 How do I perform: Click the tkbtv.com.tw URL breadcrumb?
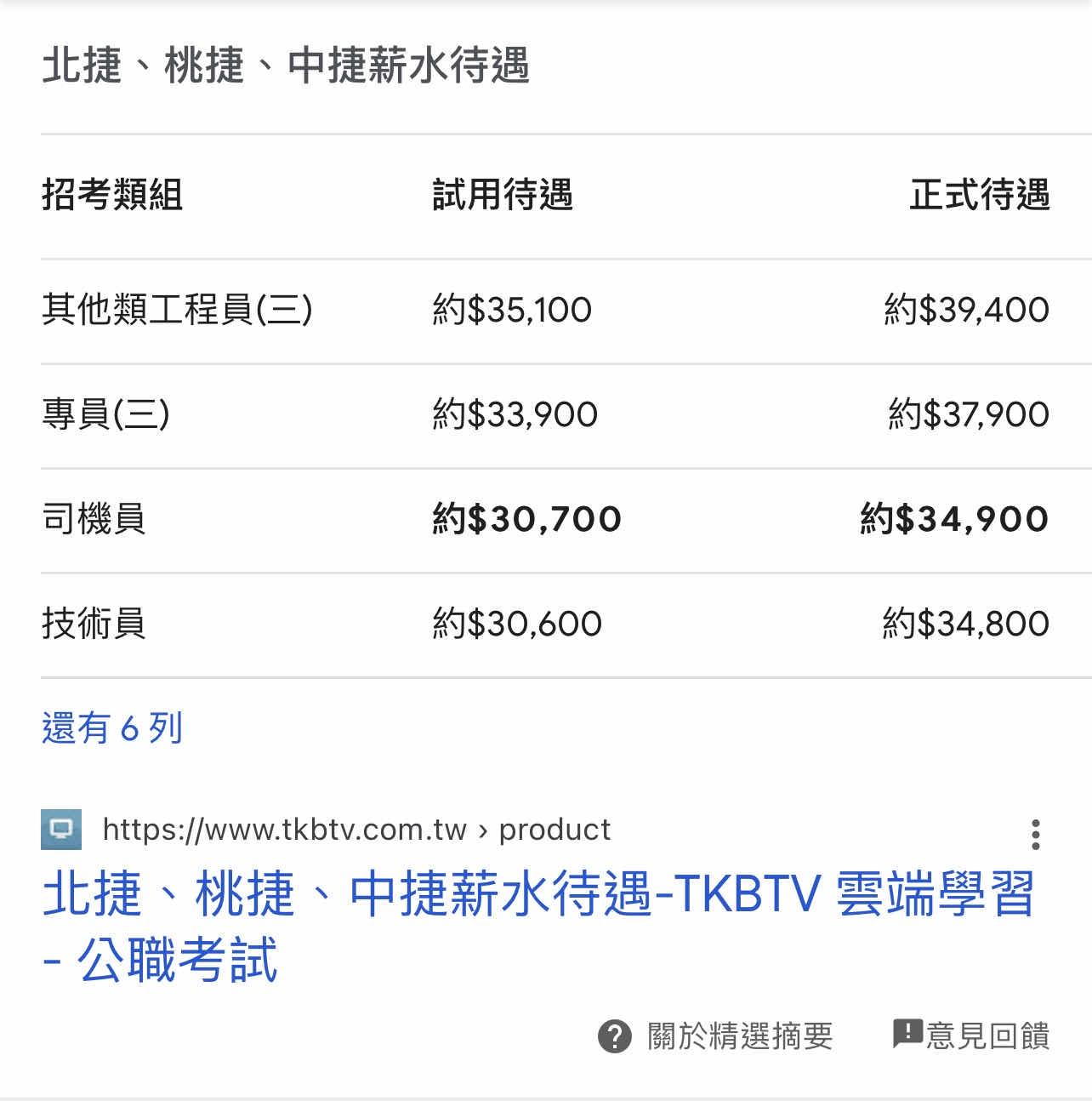(356, 830)
